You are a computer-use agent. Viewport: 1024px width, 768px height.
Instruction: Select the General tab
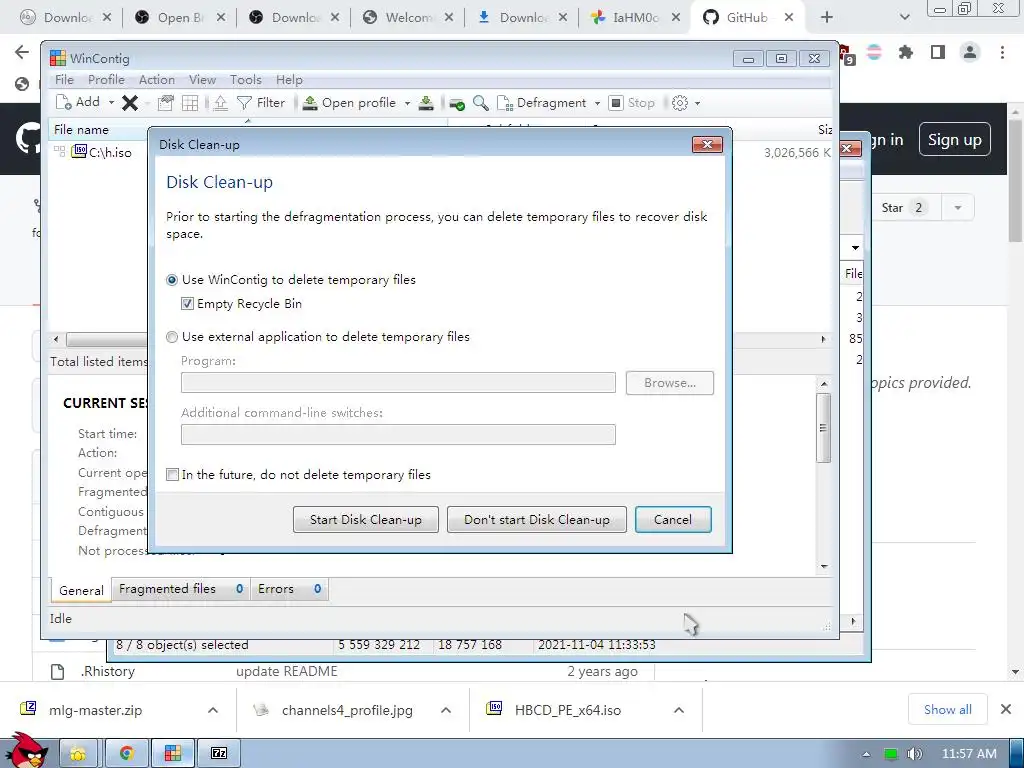pos(81,590)
